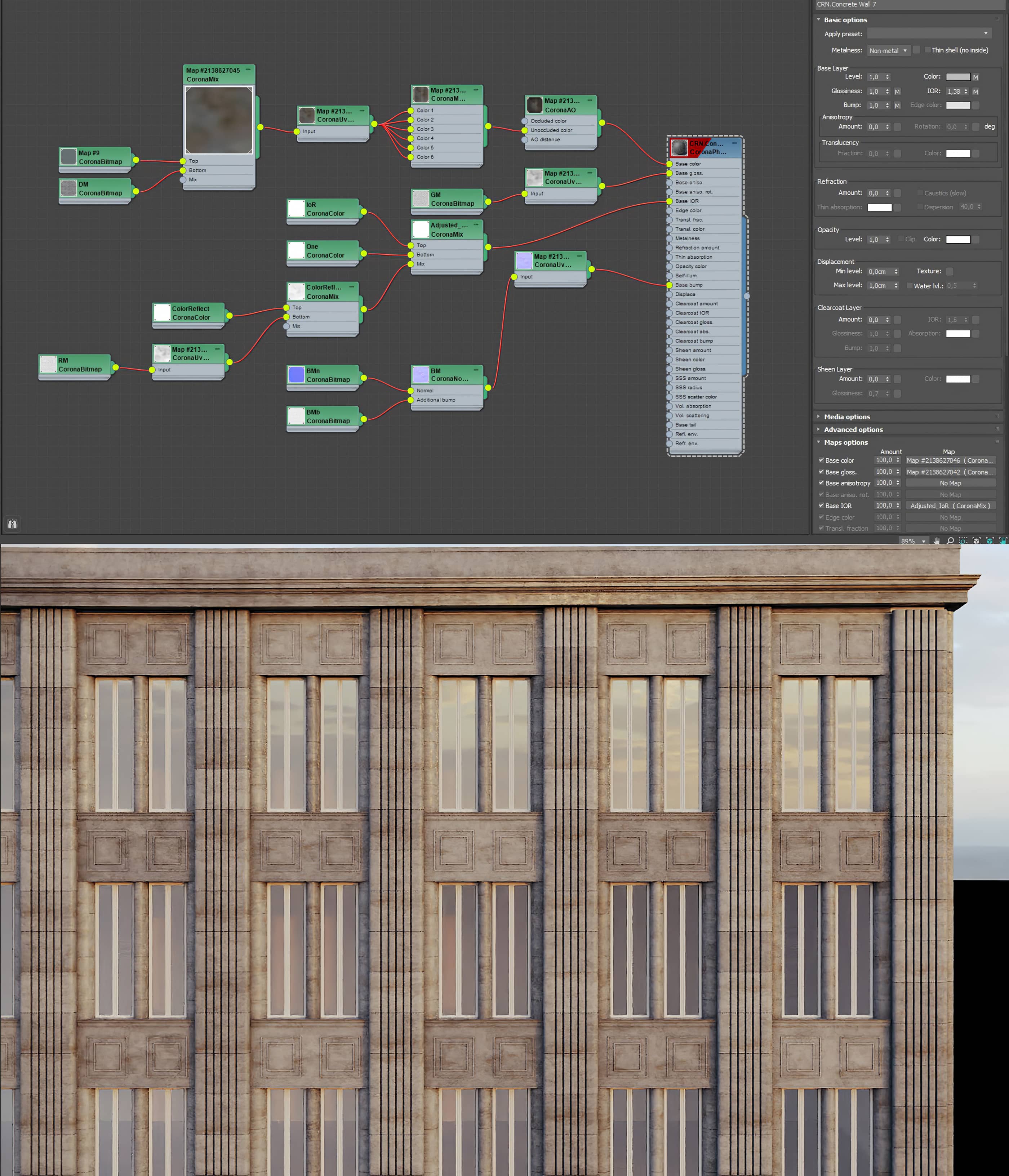Viewport: 1009px width, 1176px height.
Task: Expand the Media options rollout
Action: pyautogui.click(x=846, y=416)
